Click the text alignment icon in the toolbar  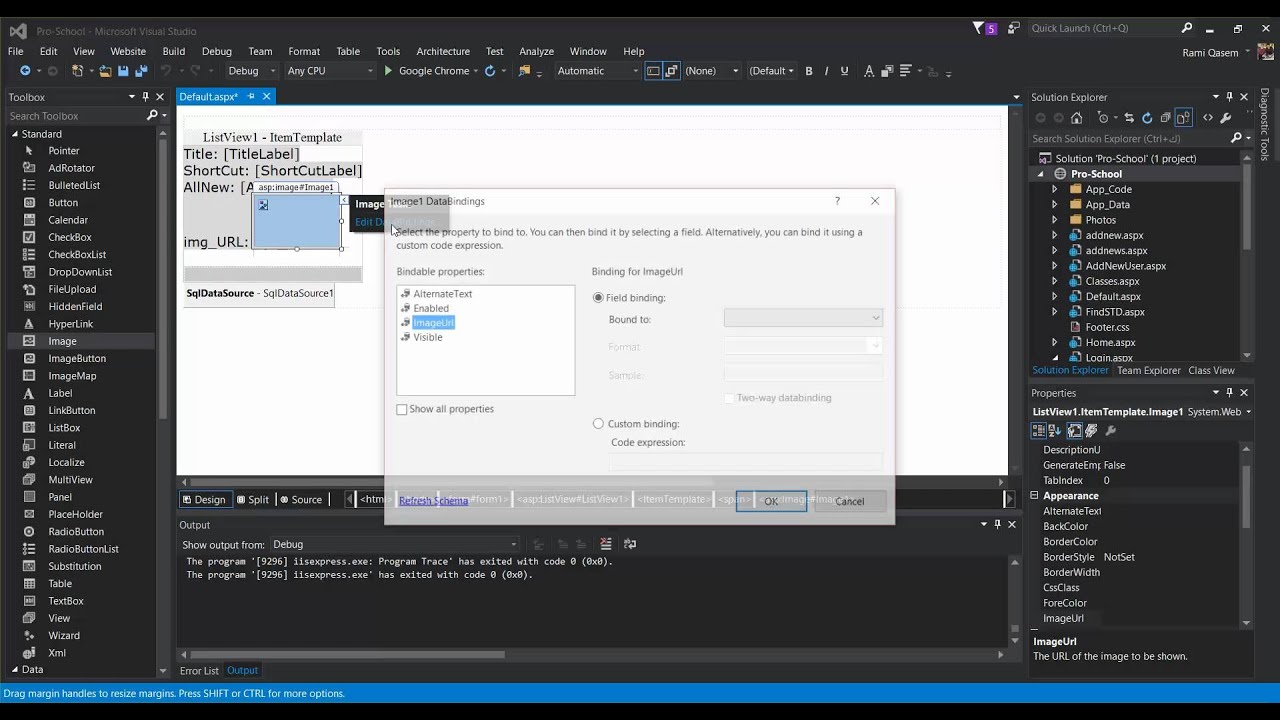click(905, 71)
